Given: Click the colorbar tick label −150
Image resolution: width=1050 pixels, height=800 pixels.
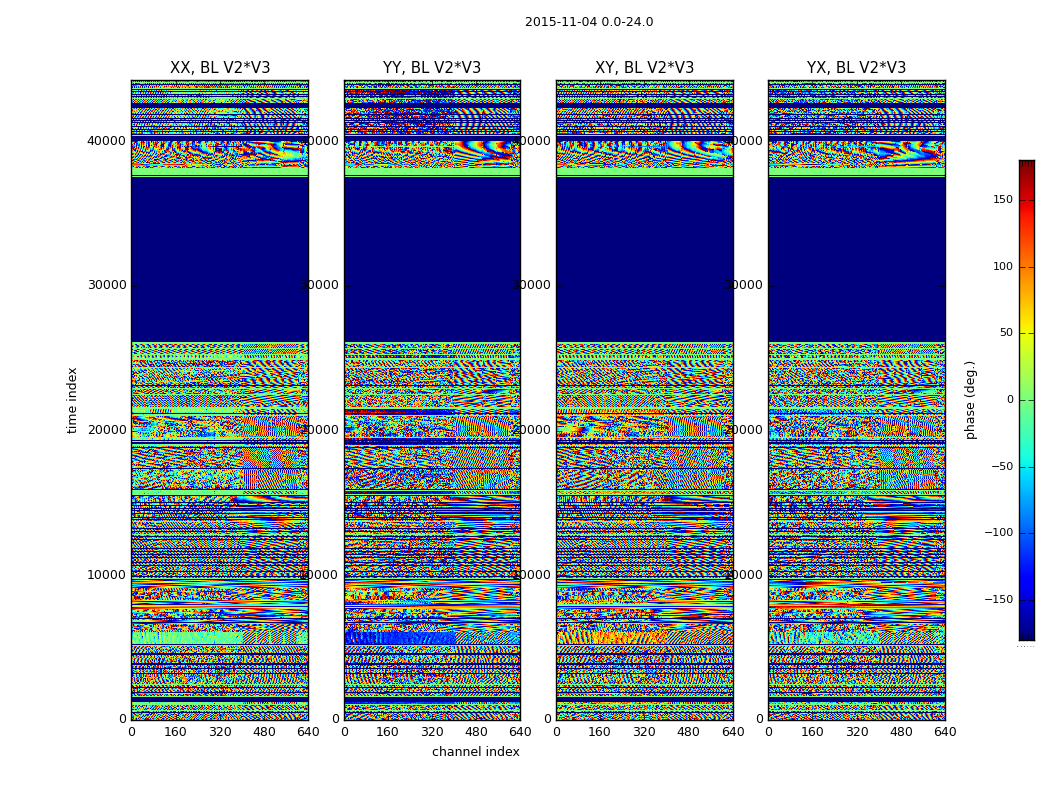Looking at the screenshot, I should [x=998, y=599].
